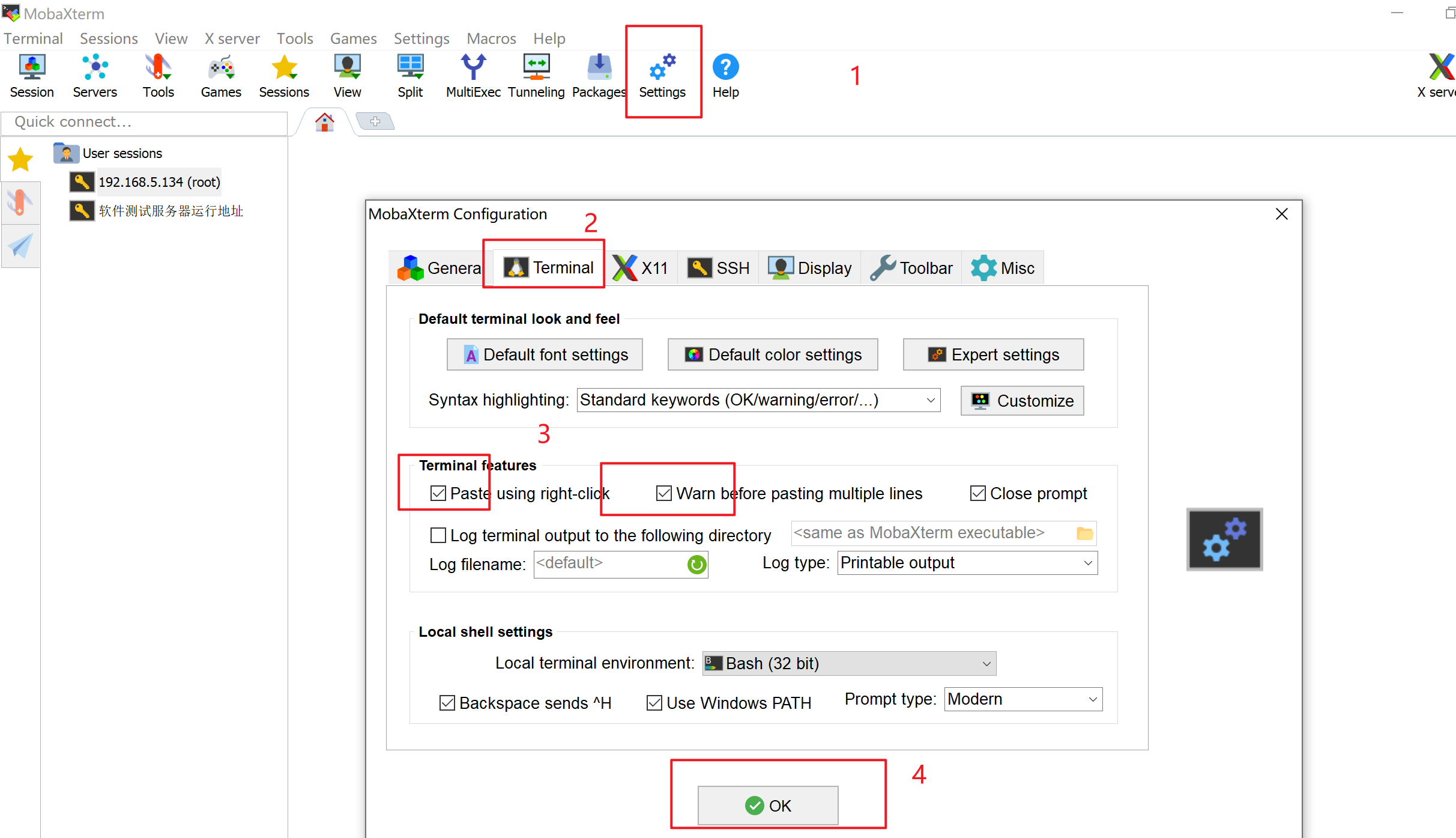Viewport: 1456px width, 838px height.
Task: Open the Games menu in menu bar
Action: pos(353,38)
